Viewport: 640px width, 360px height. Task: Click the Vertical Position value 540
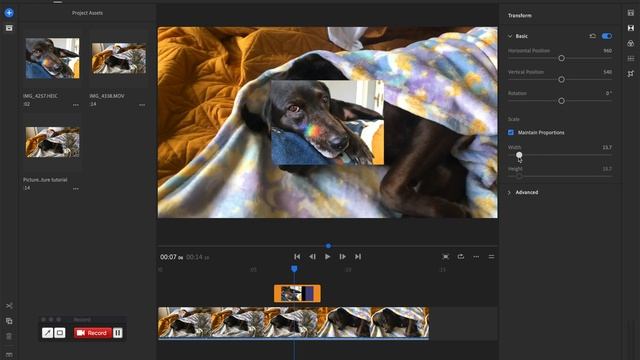pyautogui.click(x=607, y=72)
